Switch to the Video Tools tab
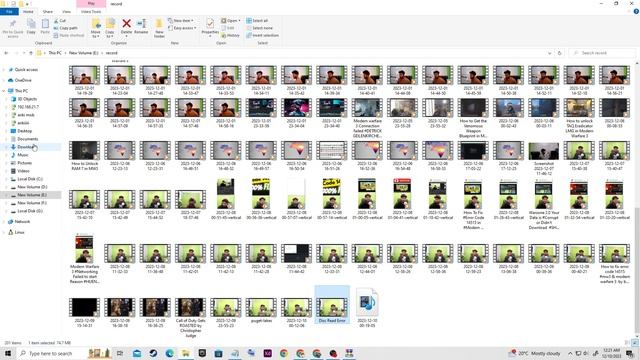Viewport: 640px width, 360px height. coord(91,11)
